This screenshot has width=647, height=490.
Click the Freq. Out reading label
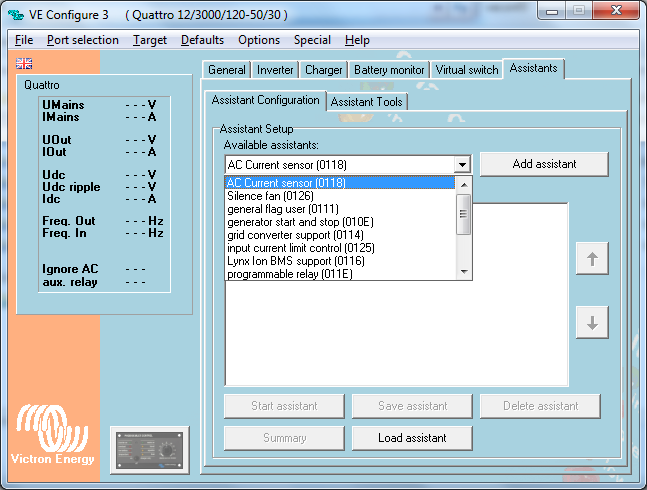(68, 221)
